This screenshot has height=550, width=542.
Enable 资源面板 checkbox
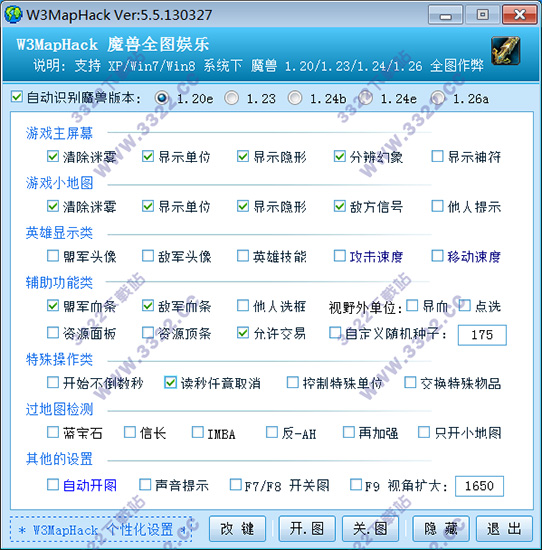tap(53, 332)
